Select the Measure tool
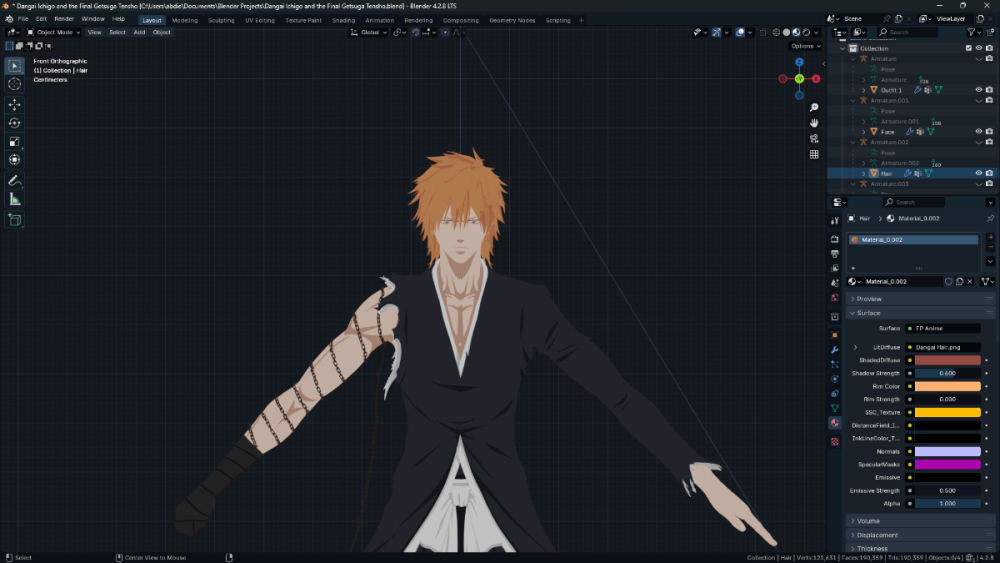The height and width of the screenshot is (563, 1000). 15,200
